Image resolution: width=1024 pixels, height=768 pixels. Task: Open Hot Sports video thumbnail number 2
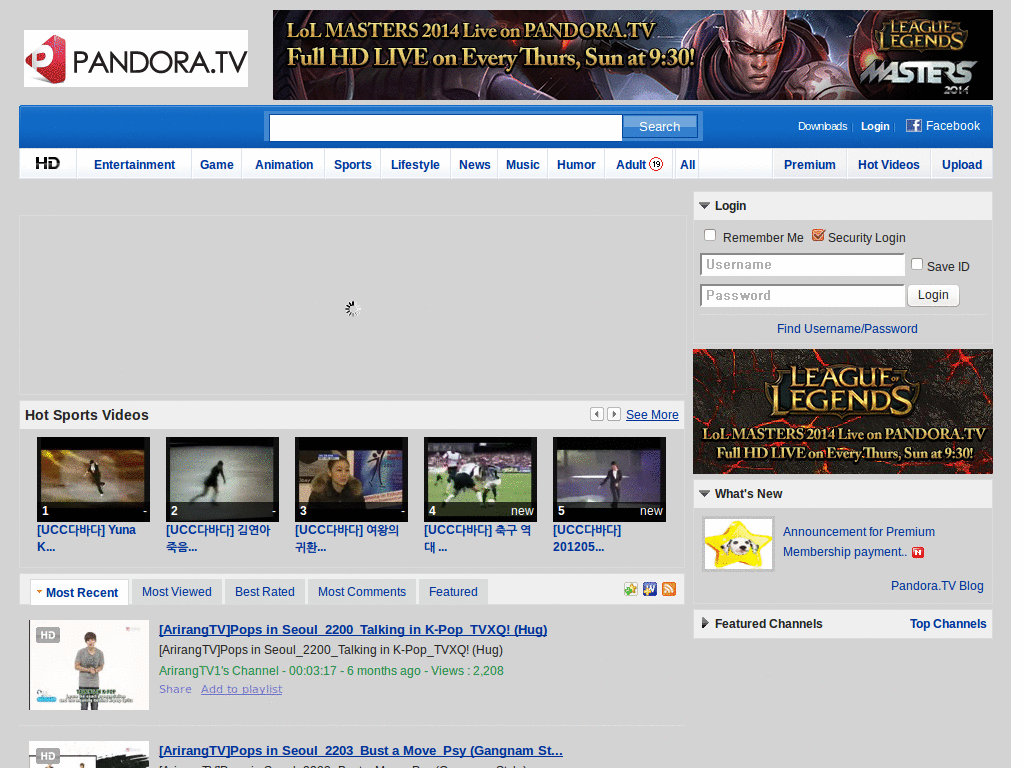(222, 479)
